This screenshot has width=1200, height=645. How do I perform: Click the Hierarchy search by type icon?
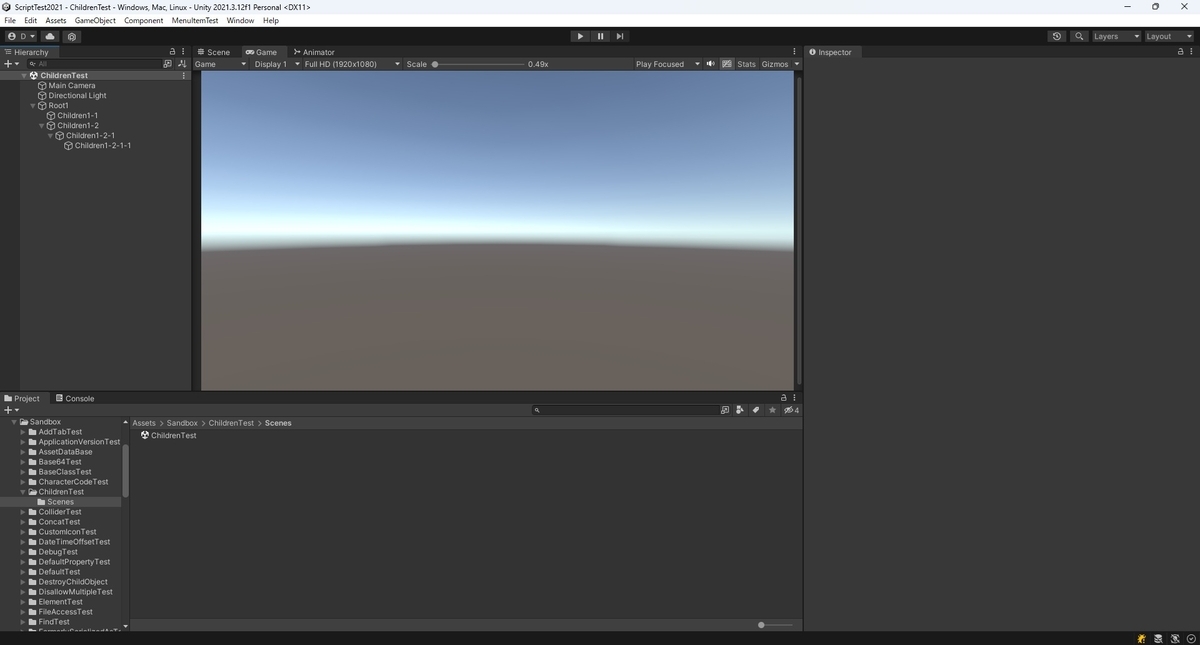click(168, 63)
